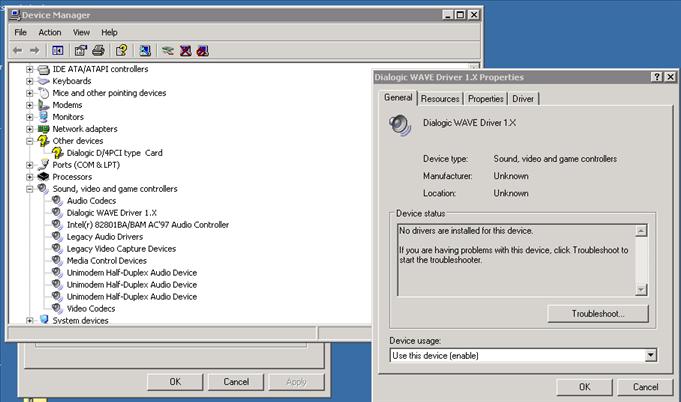This screenshot has height=402, width=681.
Task: Click the Network adapters category icon
Action: pyautogui.click(x=43, y=129)
